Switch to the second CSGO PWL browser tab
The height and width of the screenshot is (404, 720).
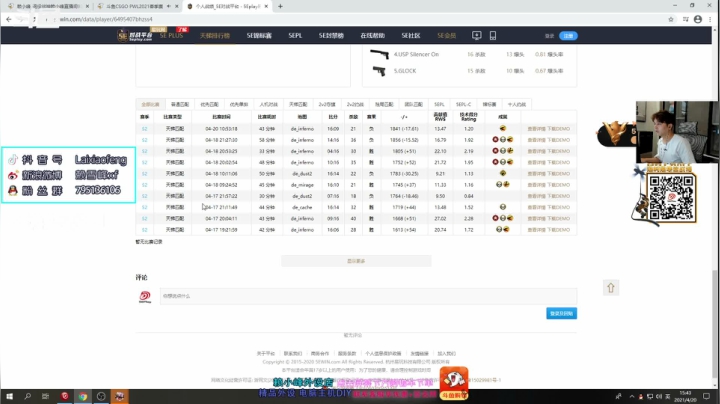(135, 6)
